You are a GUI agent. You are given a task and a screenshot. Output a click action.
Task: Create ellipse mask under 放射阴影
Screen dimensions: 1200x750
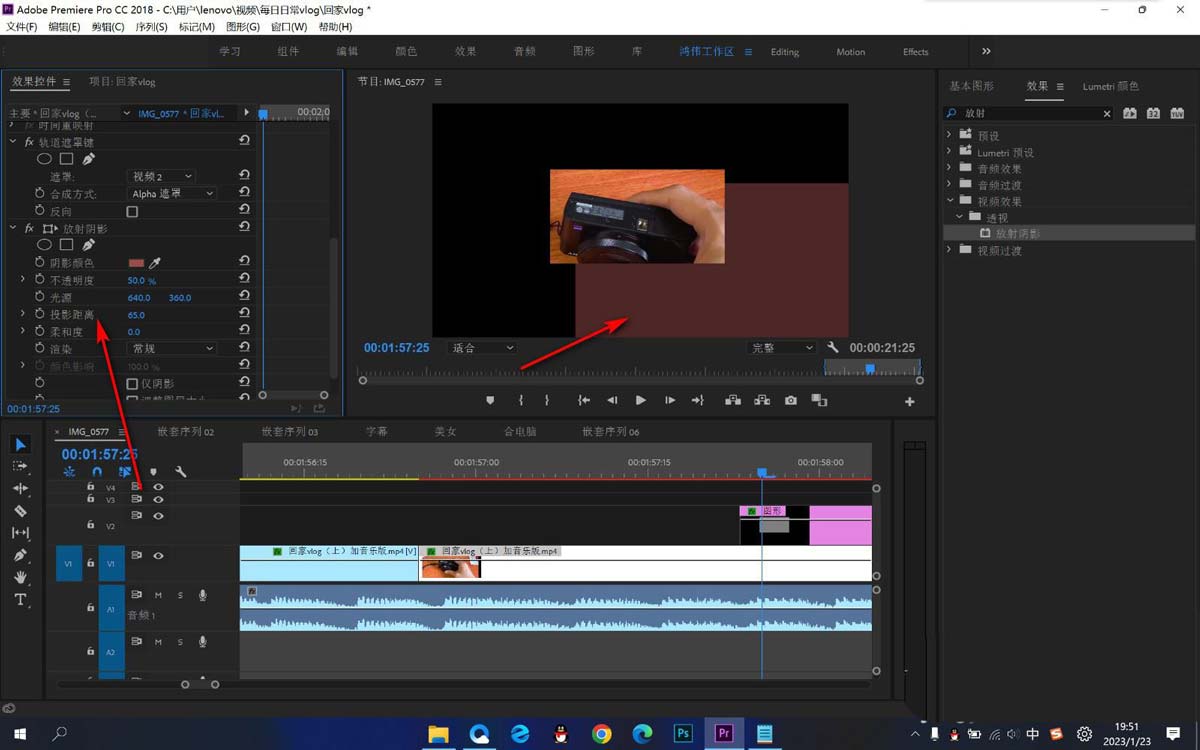[44, 245]
